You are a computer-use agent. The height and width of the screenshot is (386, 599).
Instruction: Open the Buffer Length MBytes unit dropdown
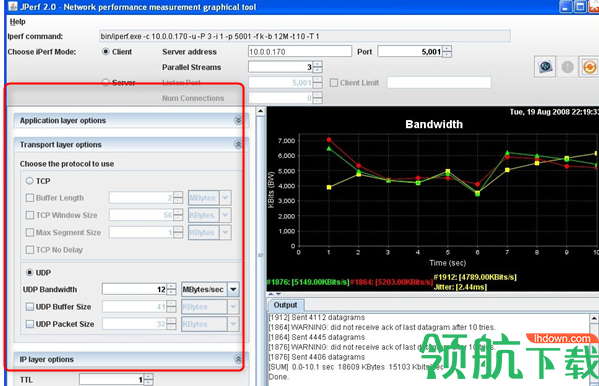coord(225,198)
